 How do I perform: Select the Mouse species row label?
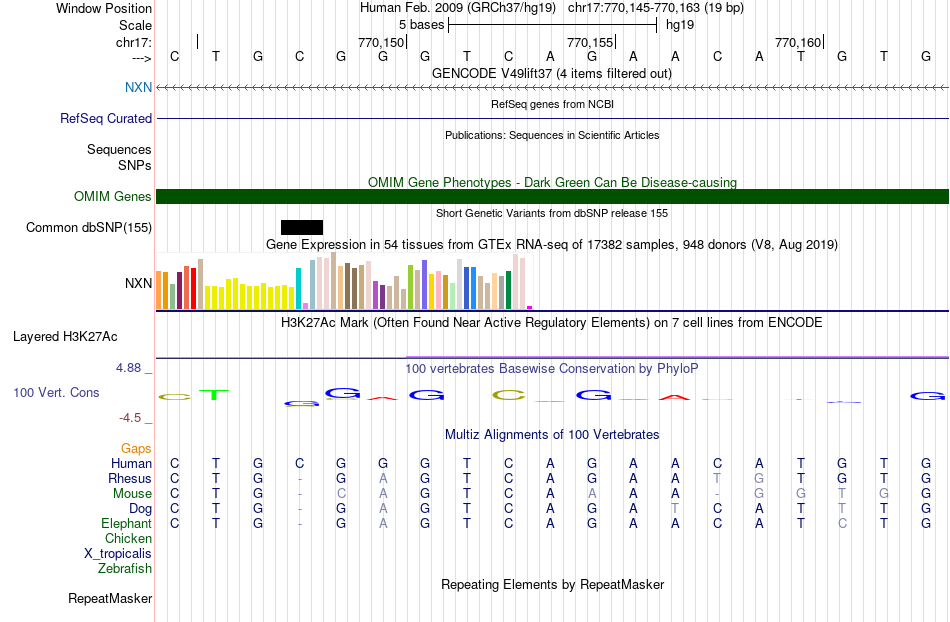tap(132, 493)
